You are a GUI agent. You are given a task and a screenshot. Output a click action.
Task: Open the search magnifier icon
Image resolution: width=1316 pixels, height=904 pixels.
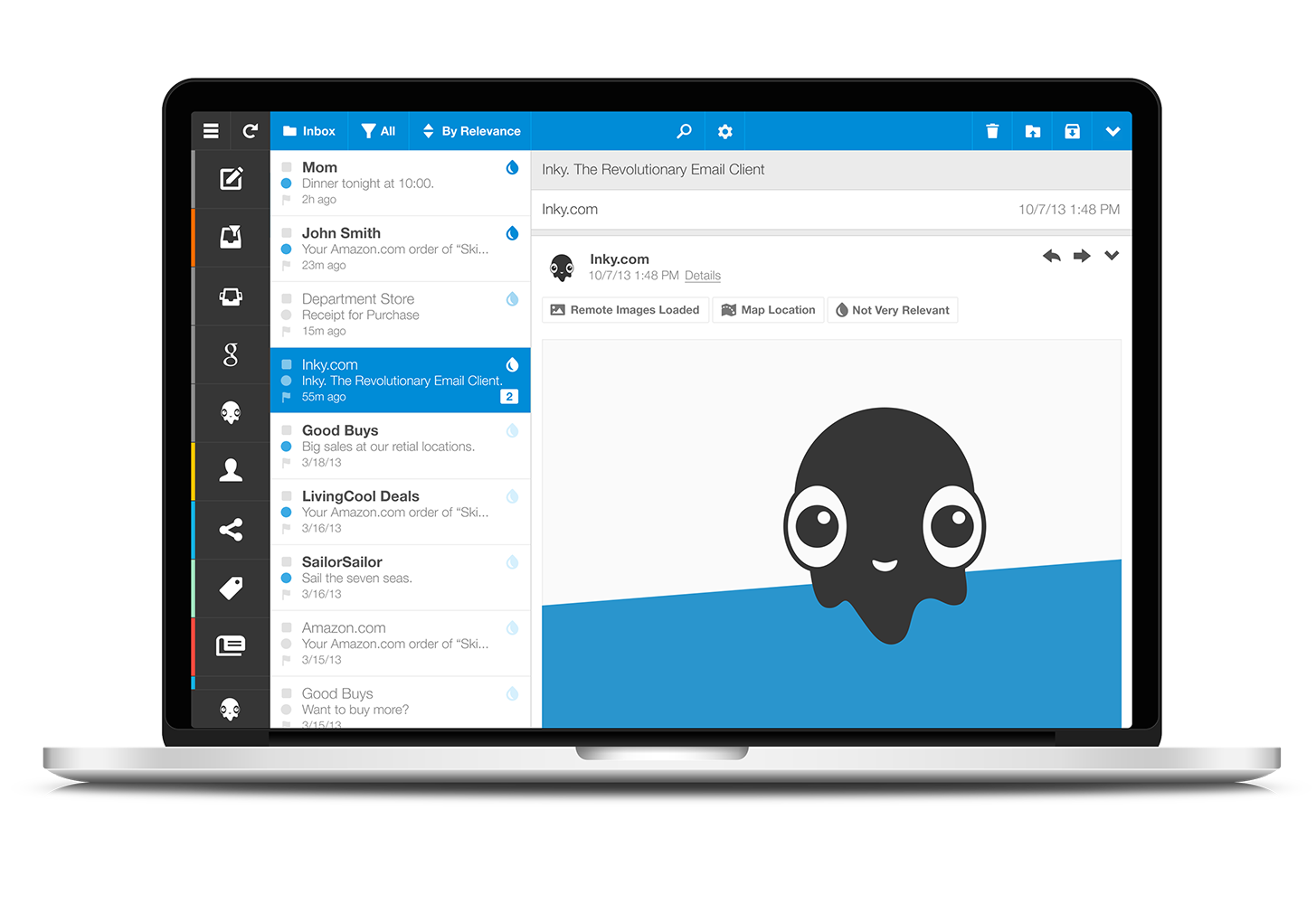(x=685, y=131)
